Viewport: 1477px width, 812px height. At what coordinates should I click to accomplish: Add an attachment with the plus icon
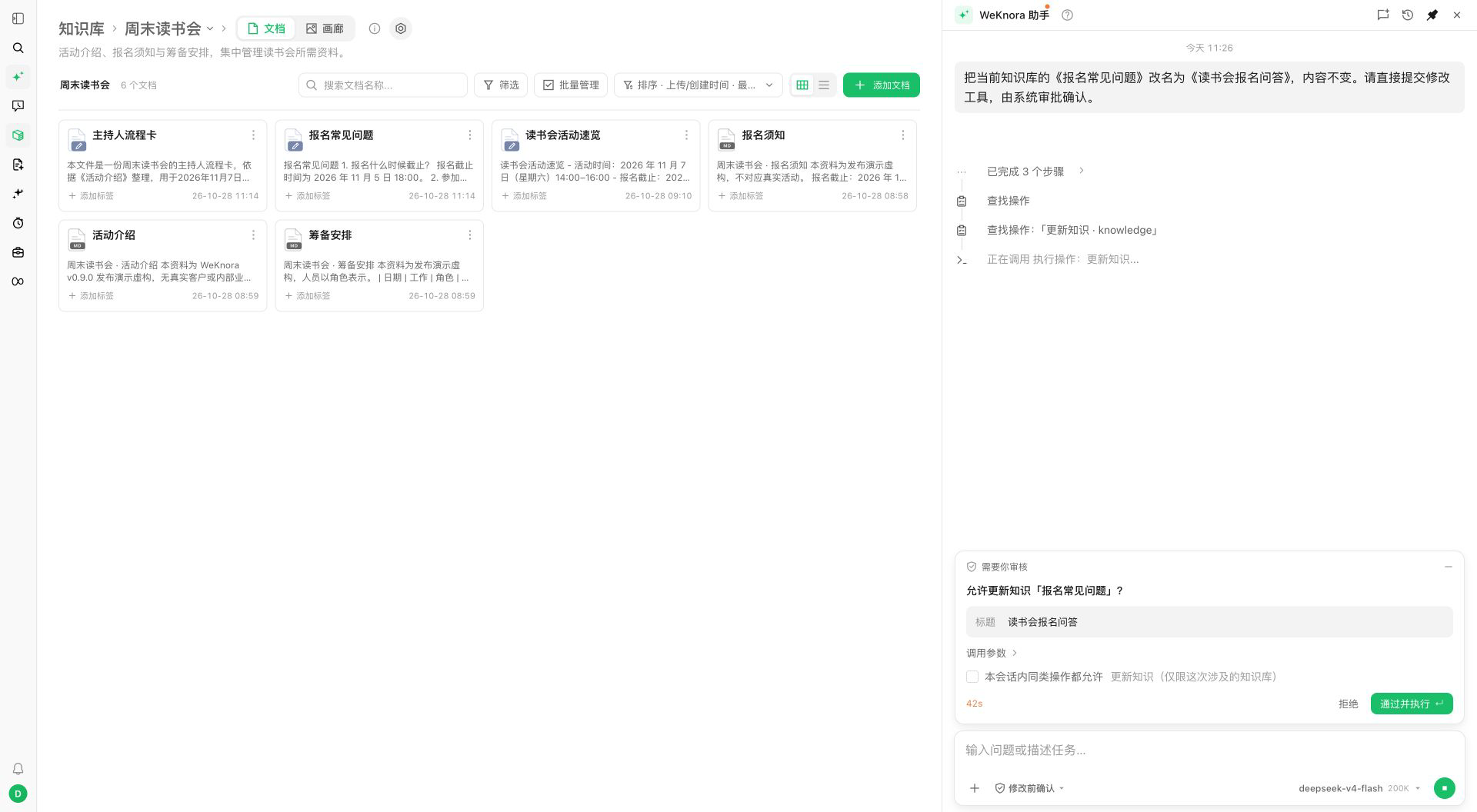pos(975,788)
